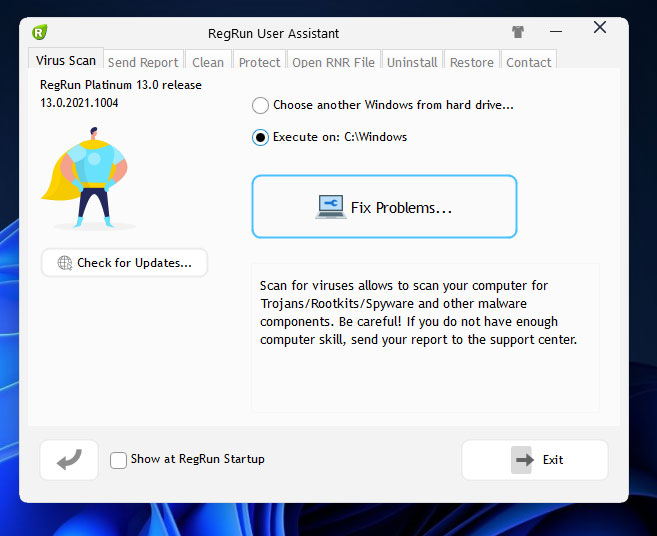Minimize the RegRun User Assistant window

[x=556, y=31]
